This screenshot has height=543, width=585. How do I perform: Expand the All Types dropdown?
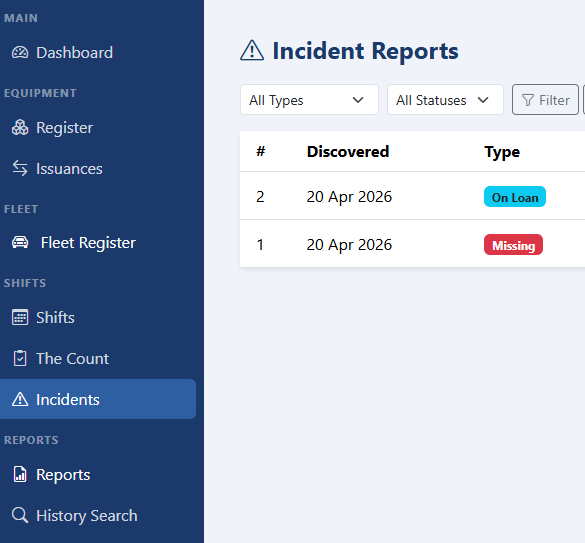309,100
